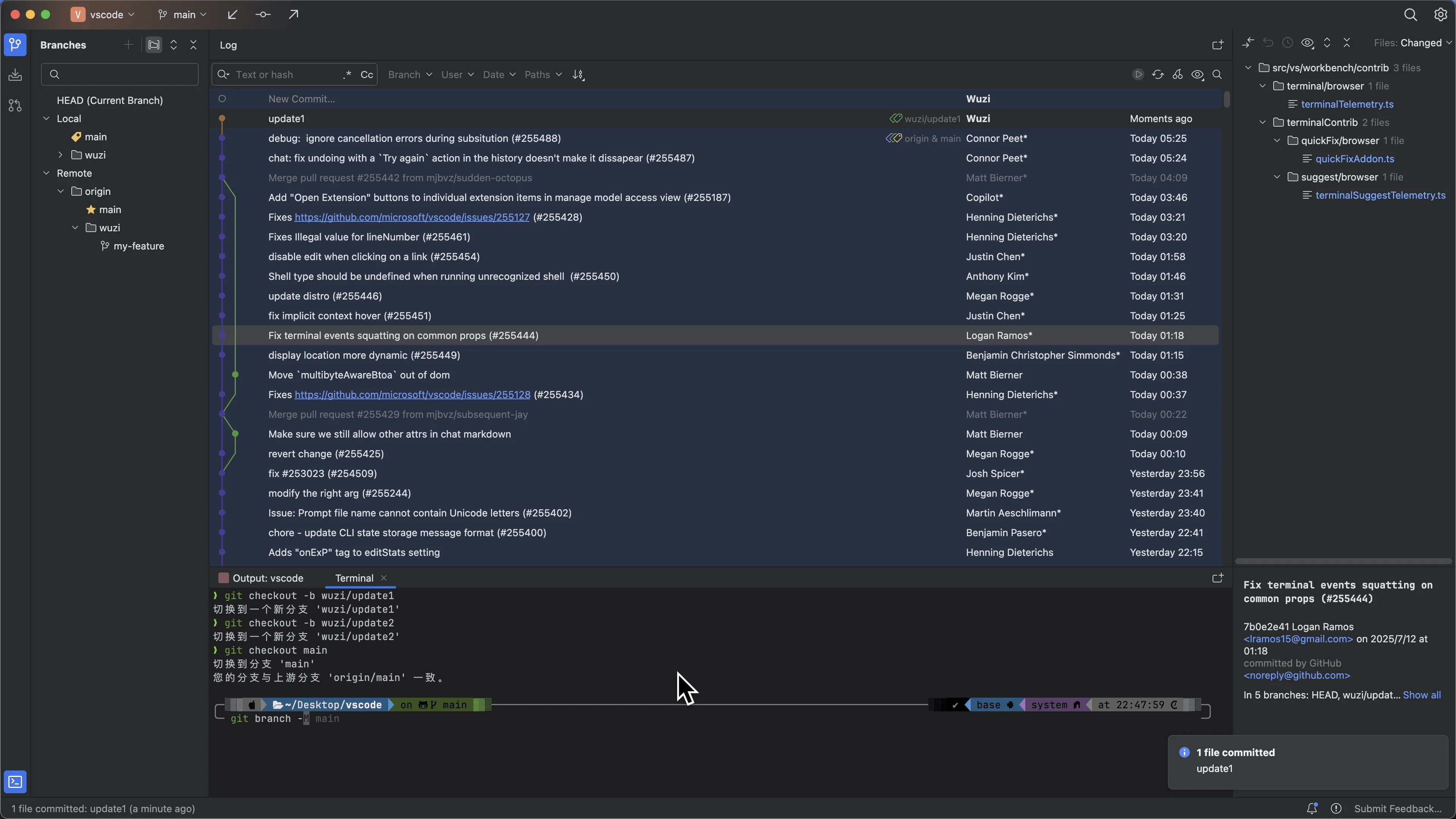This screenshot has width=1456, height=819.
Task: Toggle match case Cc in the log filter
Action: [x=366, y=75]
